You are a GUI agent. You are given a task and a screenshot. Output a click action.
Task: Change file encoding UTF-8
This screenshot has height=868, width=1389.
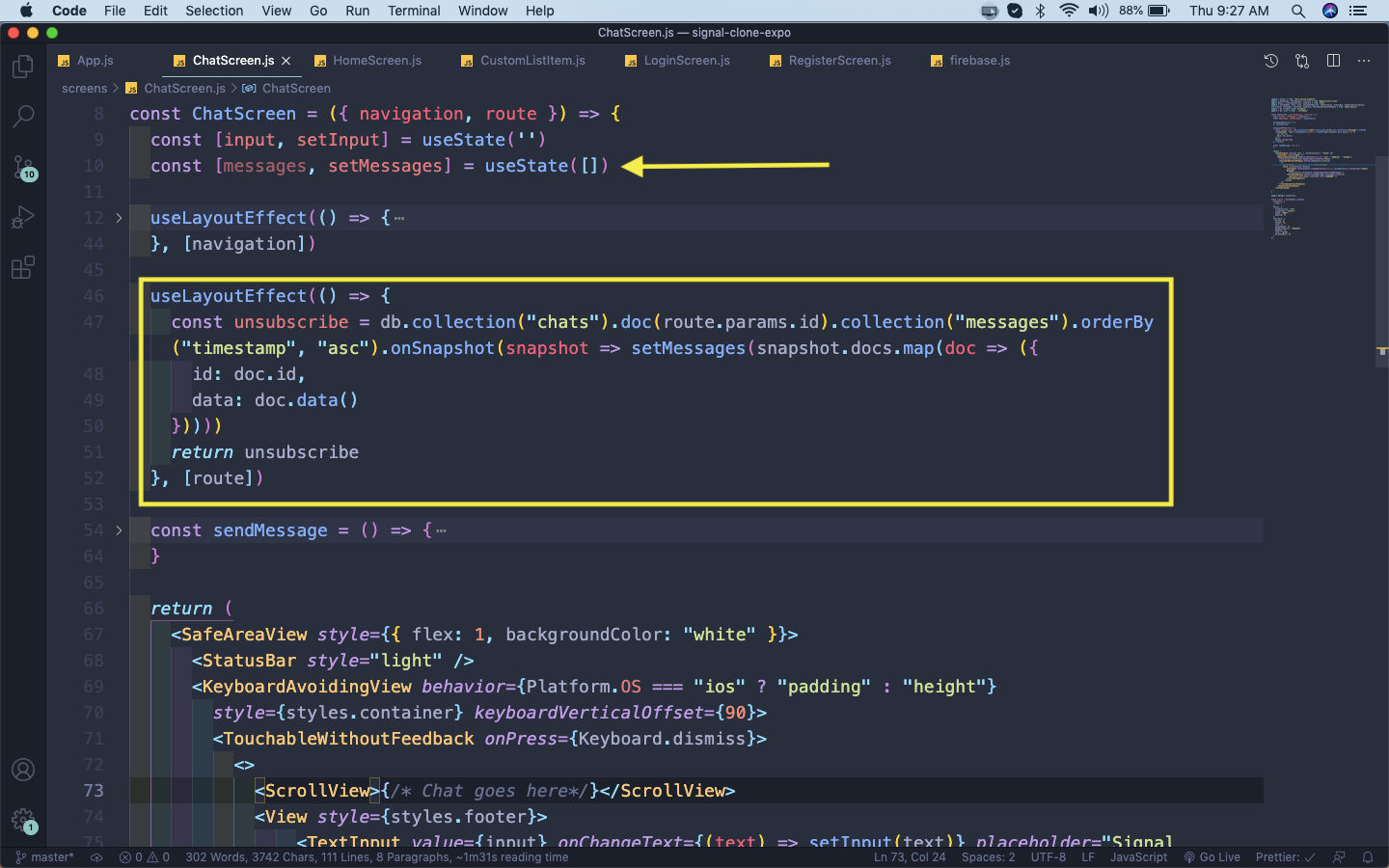[1049, 857]
